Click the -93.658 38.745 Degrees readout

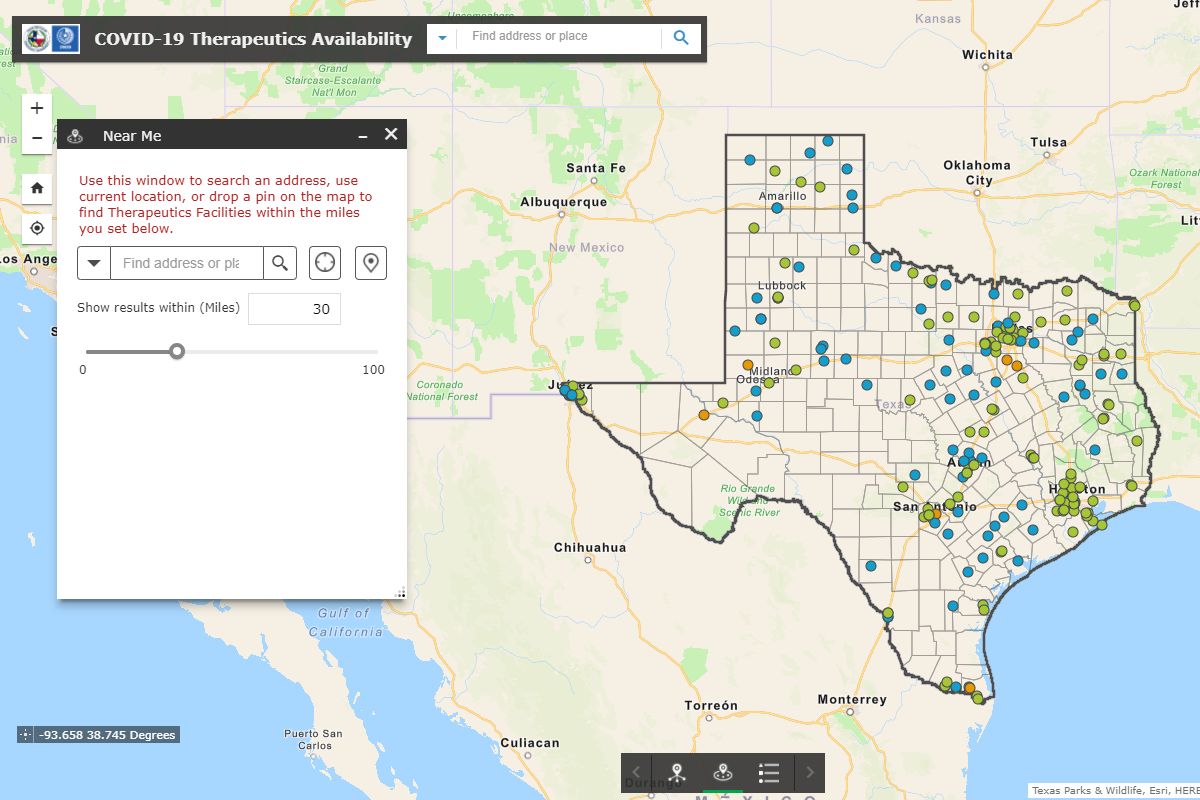click(x=107, y=735)
